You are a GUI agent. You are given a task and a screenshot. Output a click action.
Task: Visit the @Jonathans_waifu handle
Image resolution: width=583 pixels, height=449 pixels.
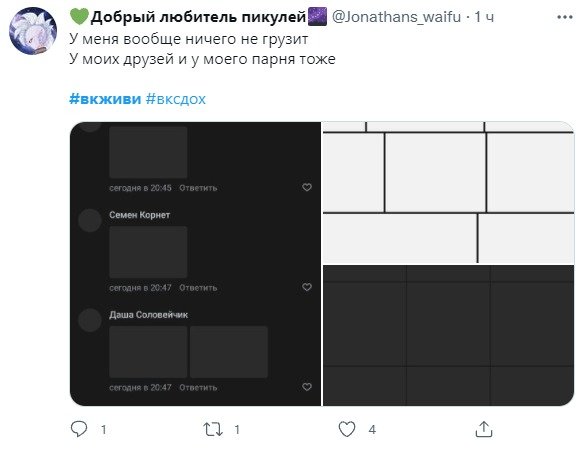coord(396,17)
